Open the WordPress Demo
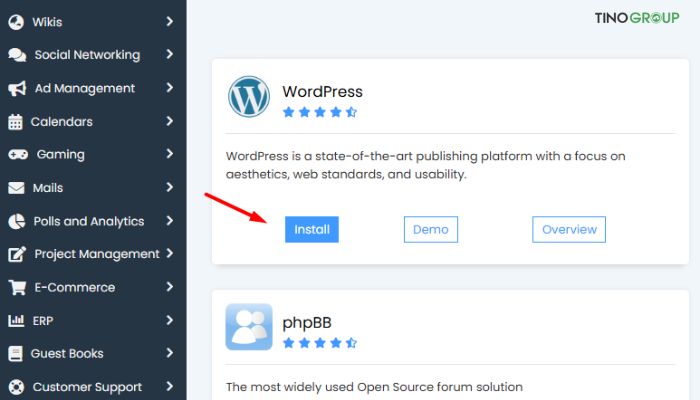The width and height of the screenshot is (700, 400). point(431,229)
